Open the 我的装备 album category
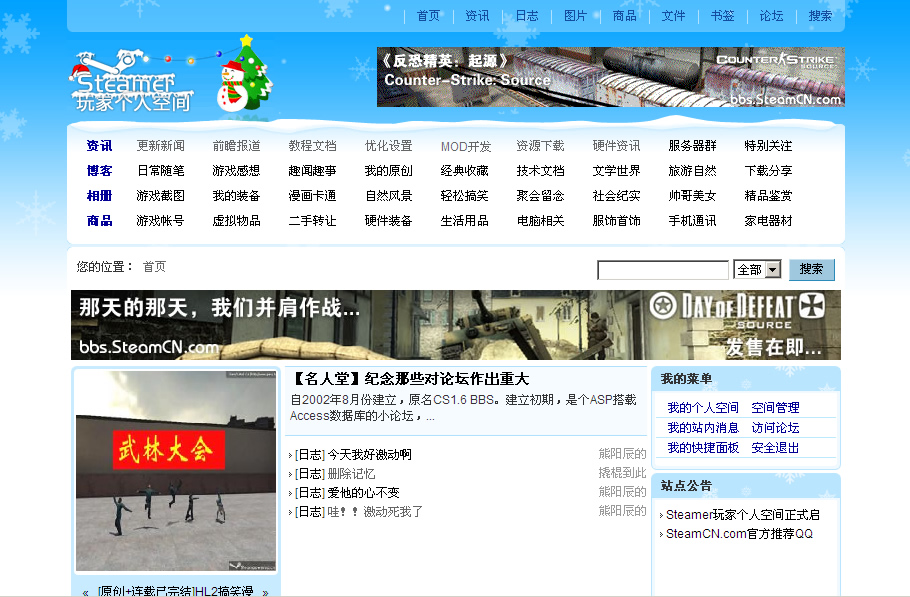 pyautogui.click(x=236, y=196)
